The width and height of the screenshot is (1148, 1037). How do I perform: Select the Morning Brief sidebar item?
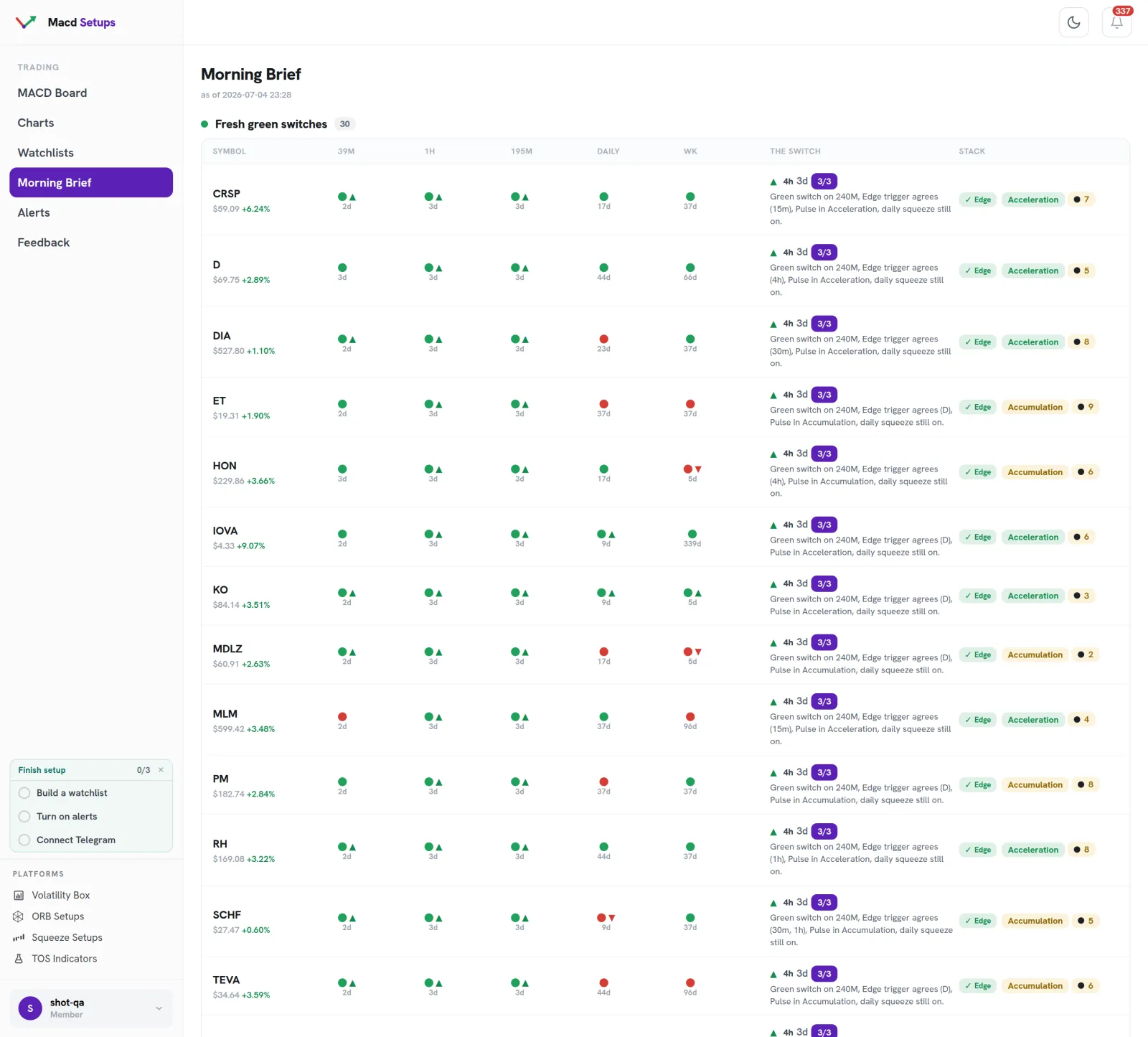[91, 182]
